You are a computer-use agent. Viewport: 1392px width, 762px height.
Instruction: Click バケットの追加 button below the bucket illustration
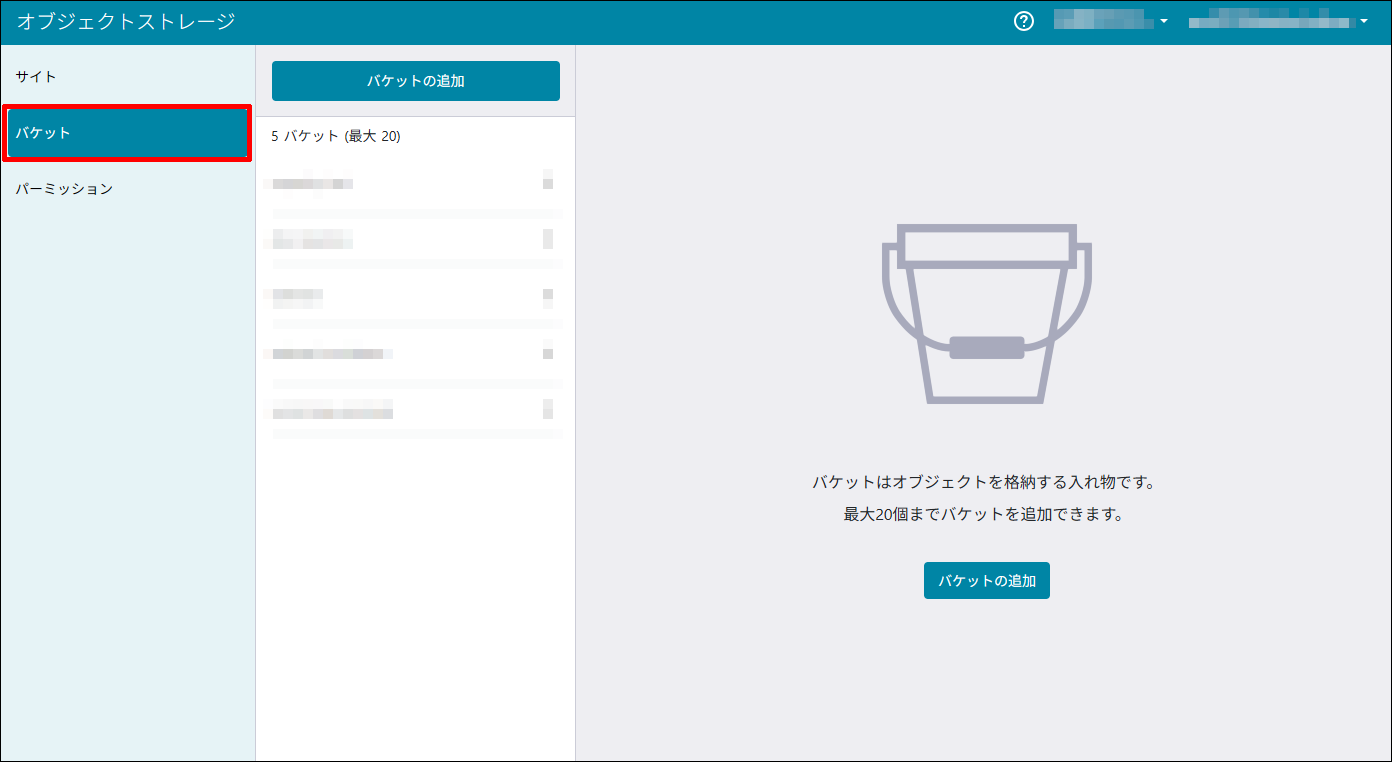click(x=986, y=581)
